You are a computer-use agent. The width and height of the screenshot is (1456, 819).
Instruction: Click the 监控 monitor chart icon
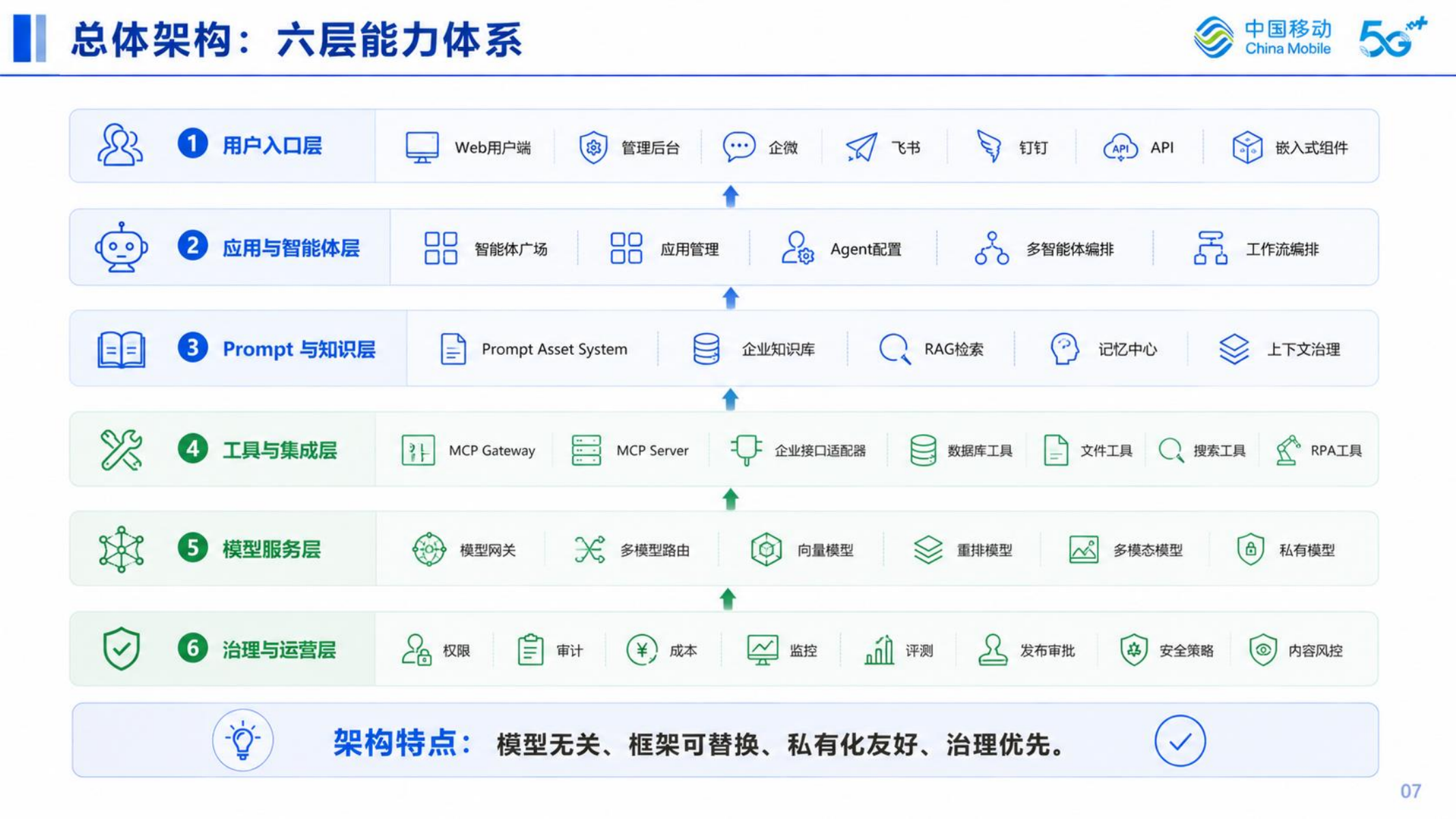(x=762, y=650)
